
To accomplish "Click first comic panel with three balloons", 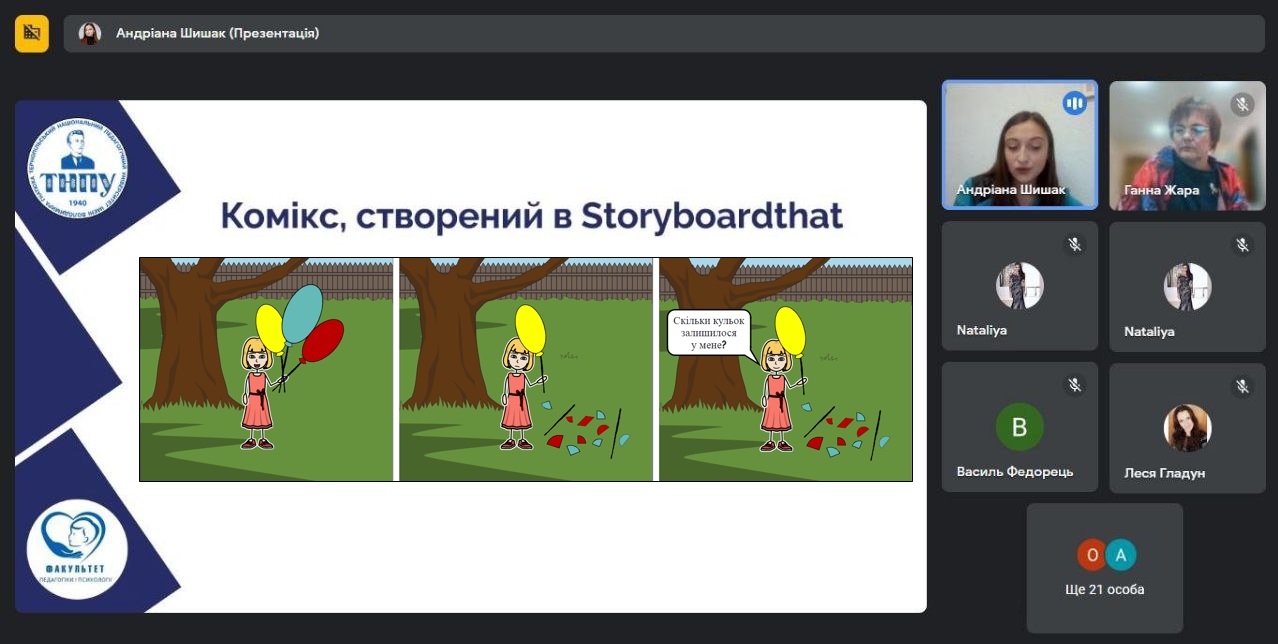I will 267,369.
